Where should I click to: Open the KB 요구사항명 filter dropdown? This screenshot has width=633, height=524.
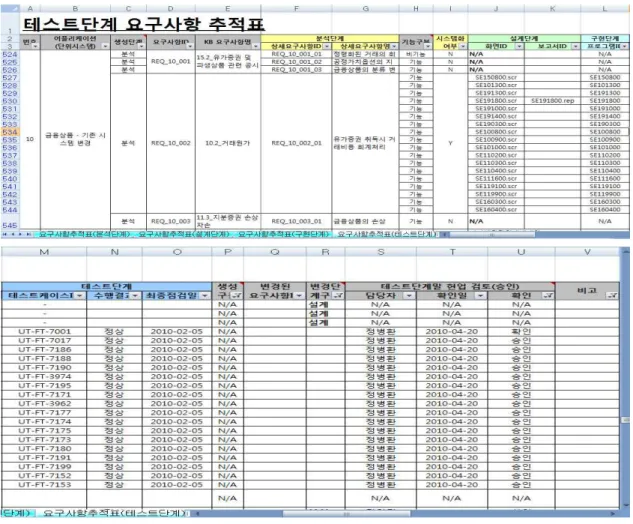pos(256,46)
